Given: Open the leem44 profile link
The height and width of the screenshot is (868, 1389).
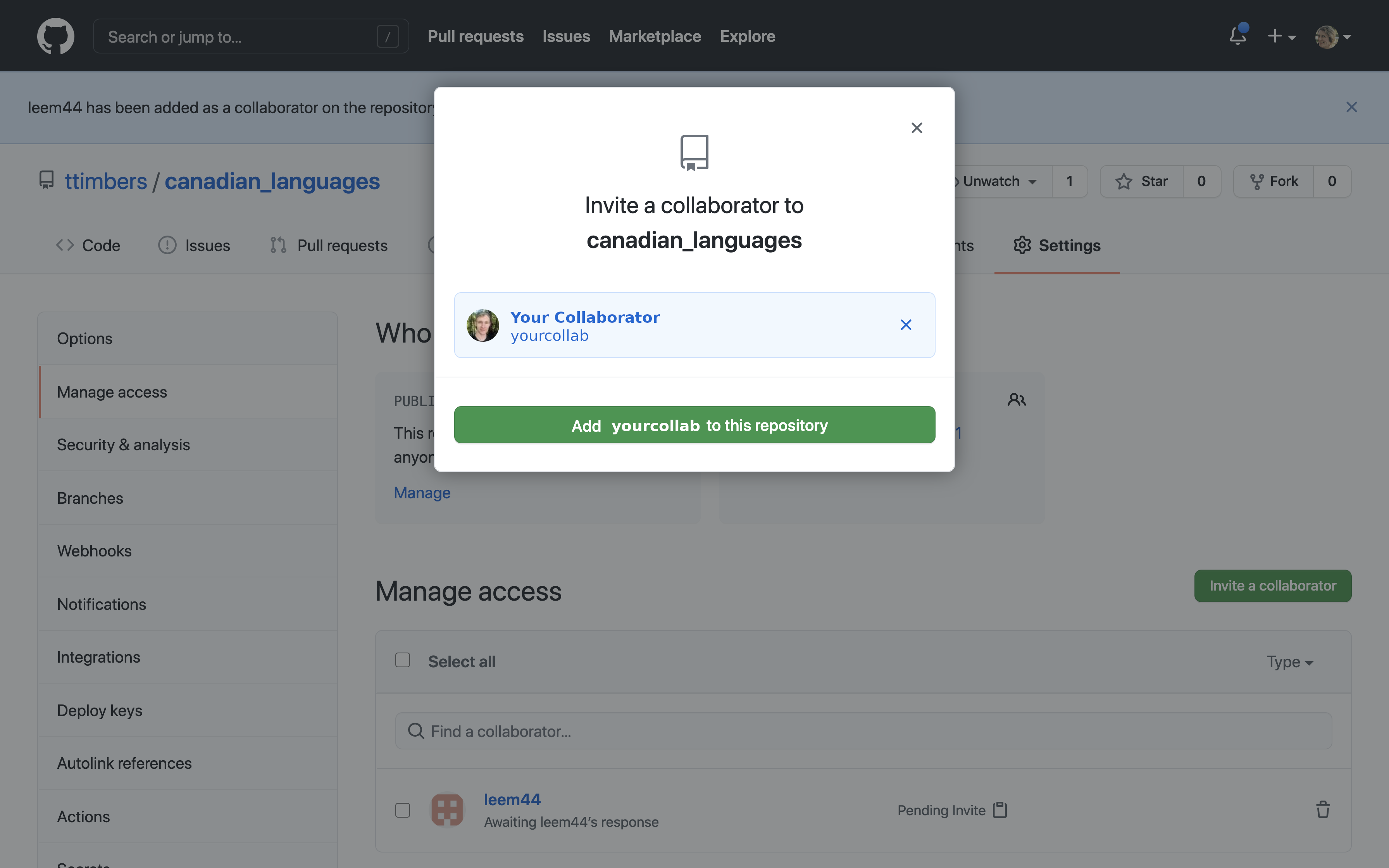Looking at the screenshot, I should click(x=512, y=799).
